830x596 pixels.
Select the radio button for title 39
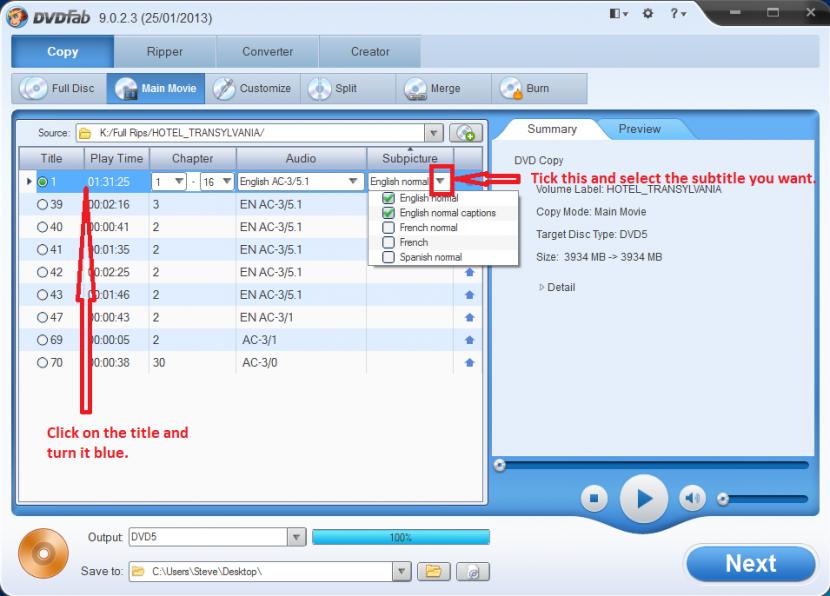42,204
